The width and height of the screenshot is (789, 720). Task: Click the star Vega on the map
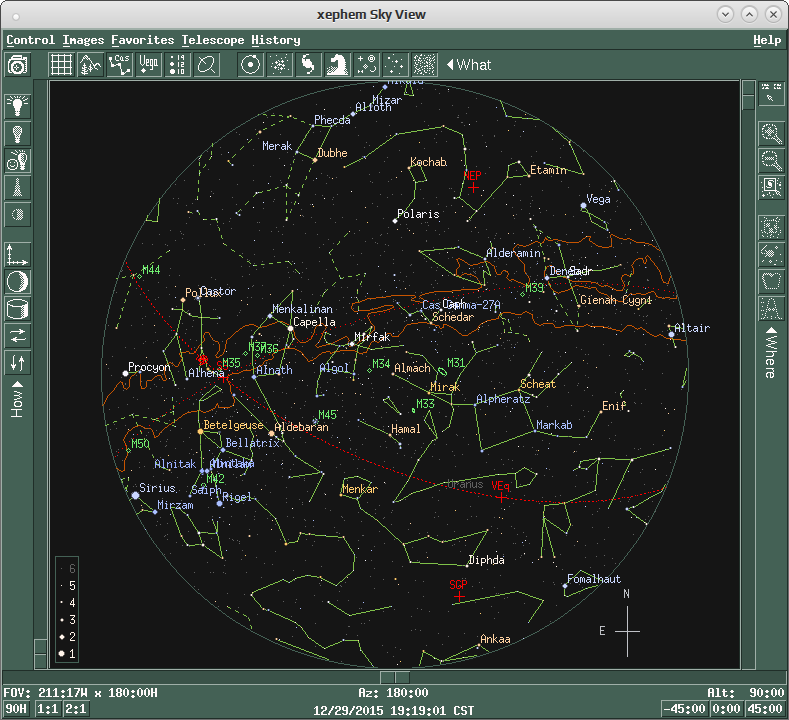[x=584, y=205]
